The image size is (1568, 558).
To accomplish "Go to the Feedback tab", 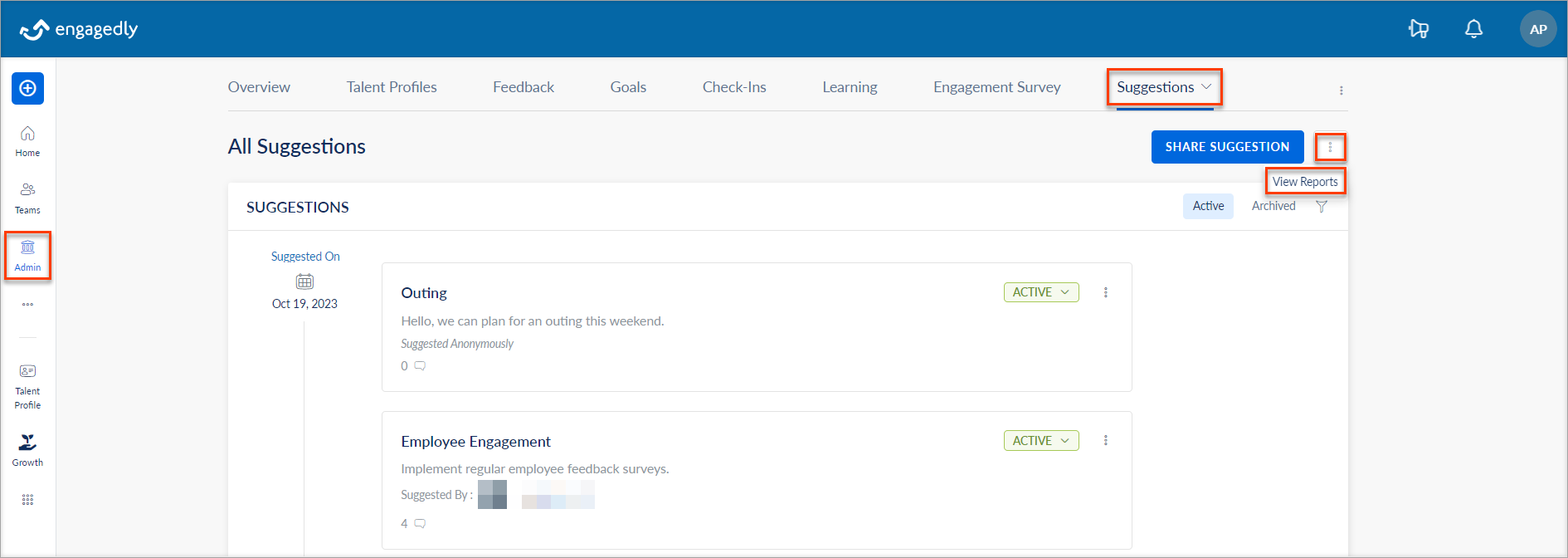I will coord(523,87).
